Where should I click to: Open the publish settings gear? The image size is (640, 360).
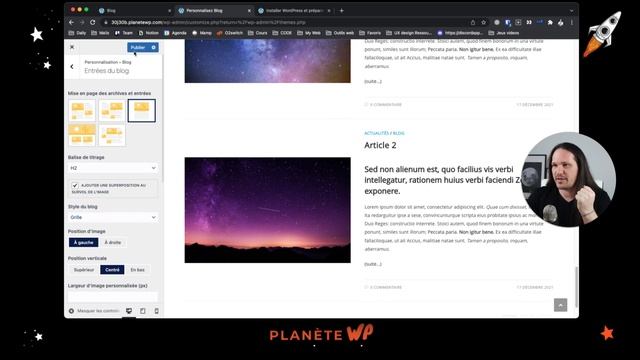pyautogui.click(x=154, y=47)
